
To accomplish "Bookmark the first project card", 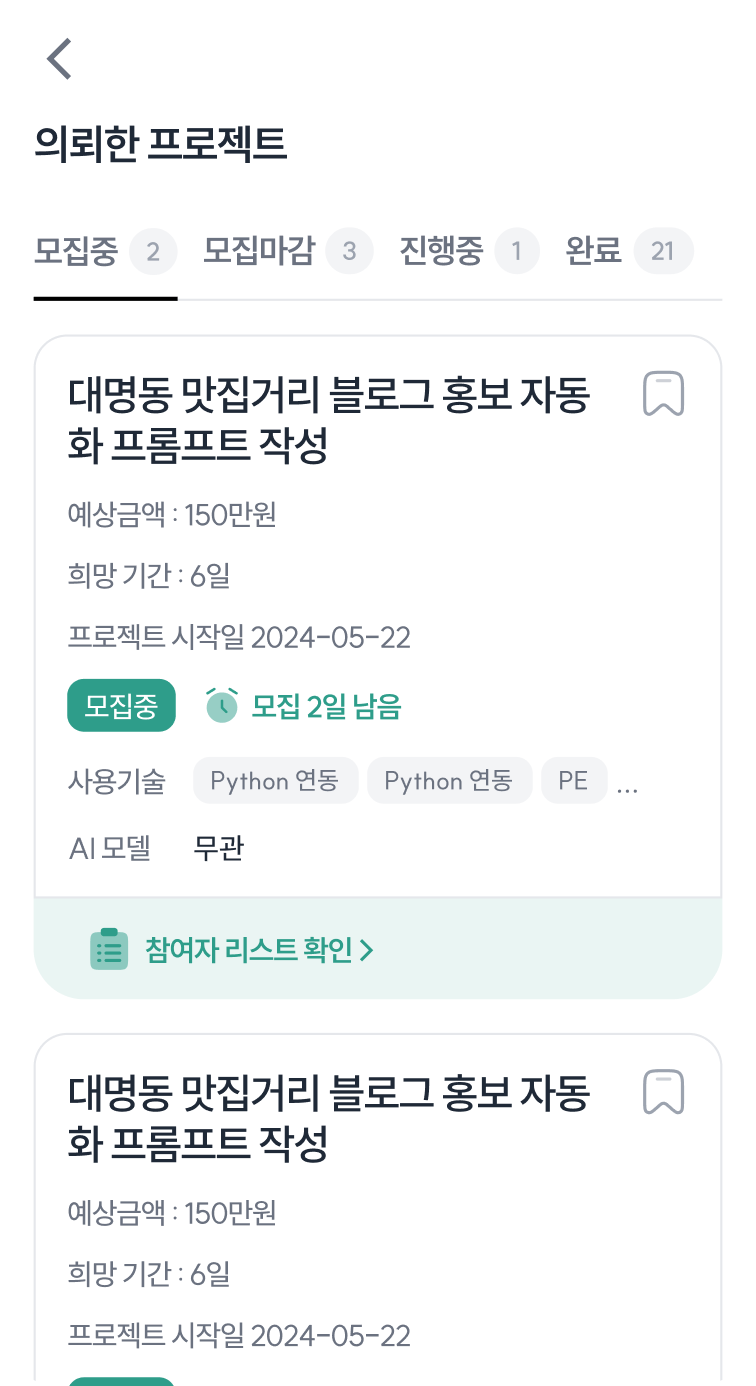I will pyautogui.click(x=663, y=394).
